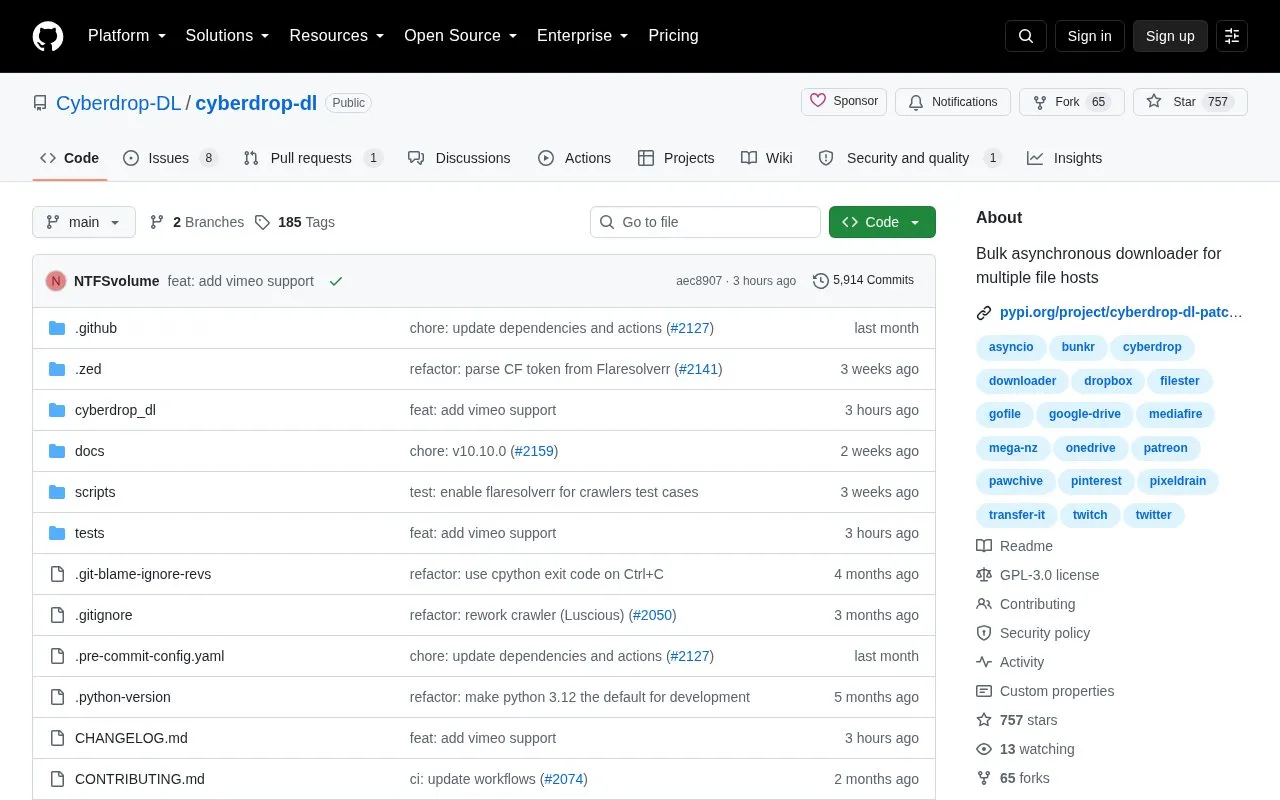Expand the Open Source menu
Screen dimensions: 1280x800
tap(461, 36)
